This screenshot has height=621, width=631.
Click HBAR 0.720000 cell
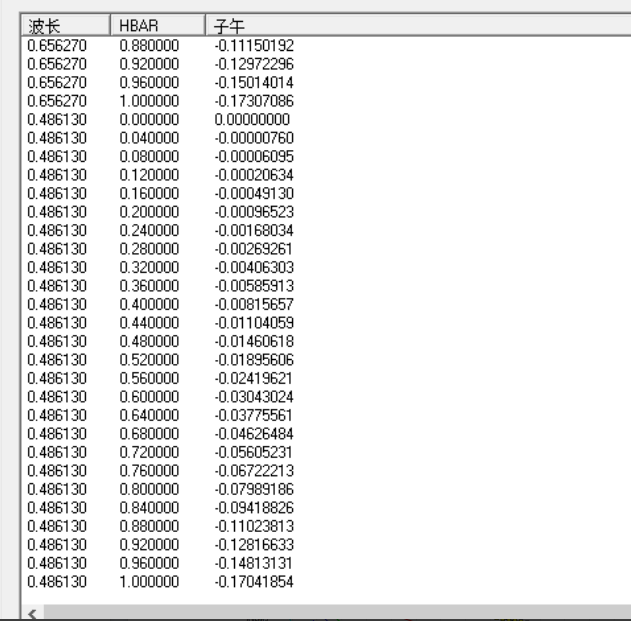click(x=149, y=452)
